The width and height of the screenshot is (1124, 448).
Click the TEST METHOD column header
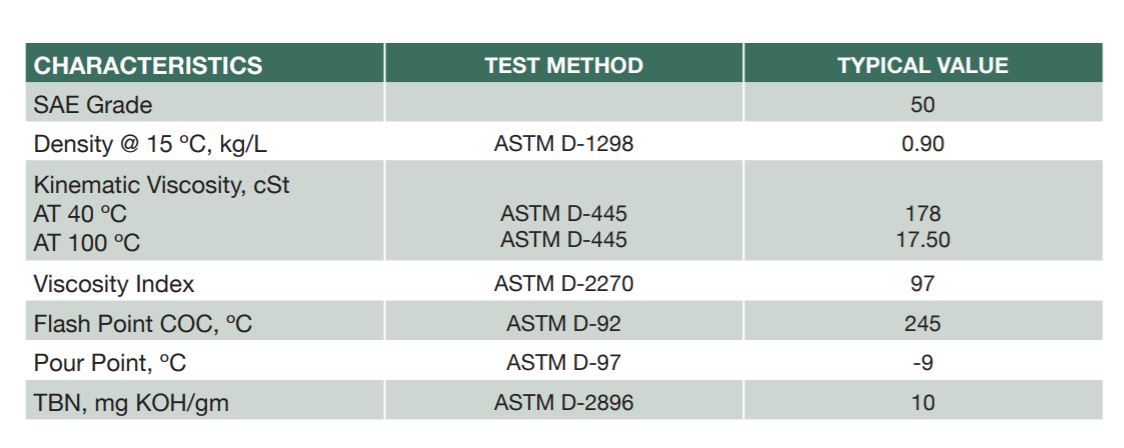pos(563,66)
